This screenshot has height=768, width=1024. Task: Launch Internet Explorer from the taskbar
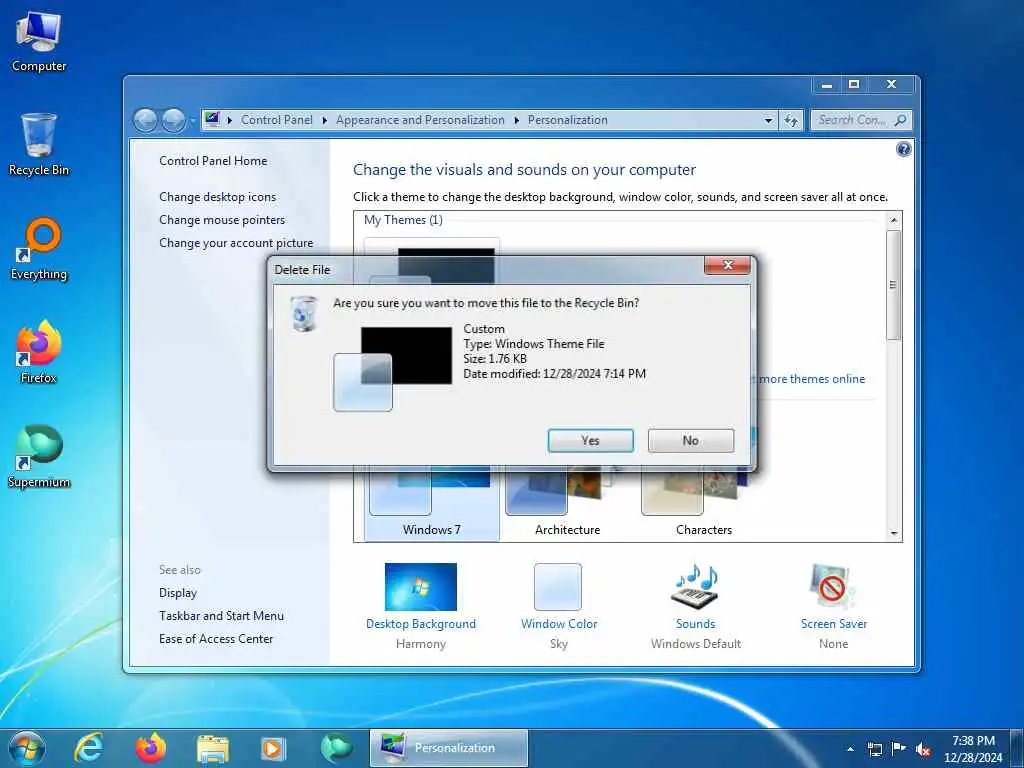point(88,748)
